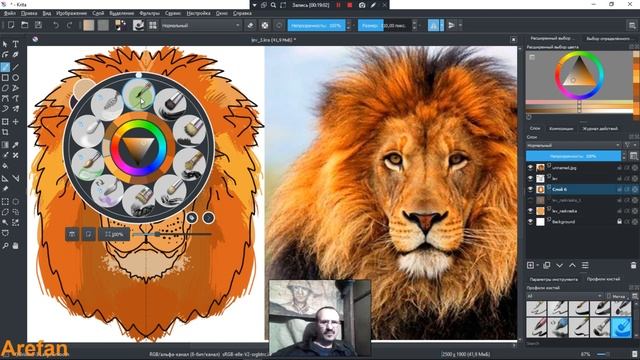Image resolution: width=640 pixels, height=360 pixels.
Task: Select the Color Picker eyedropper tool
Action: [16, 144]
